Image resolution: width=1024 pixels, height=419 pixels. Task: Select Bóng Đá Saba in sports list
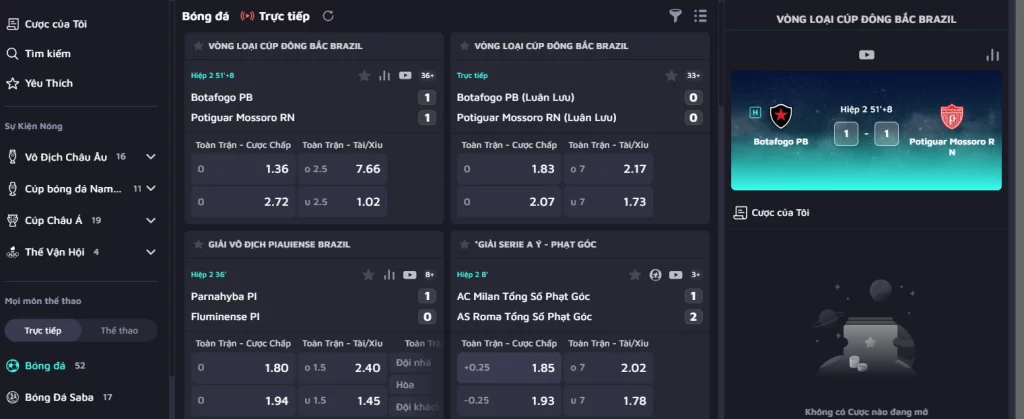click(59, 397)
